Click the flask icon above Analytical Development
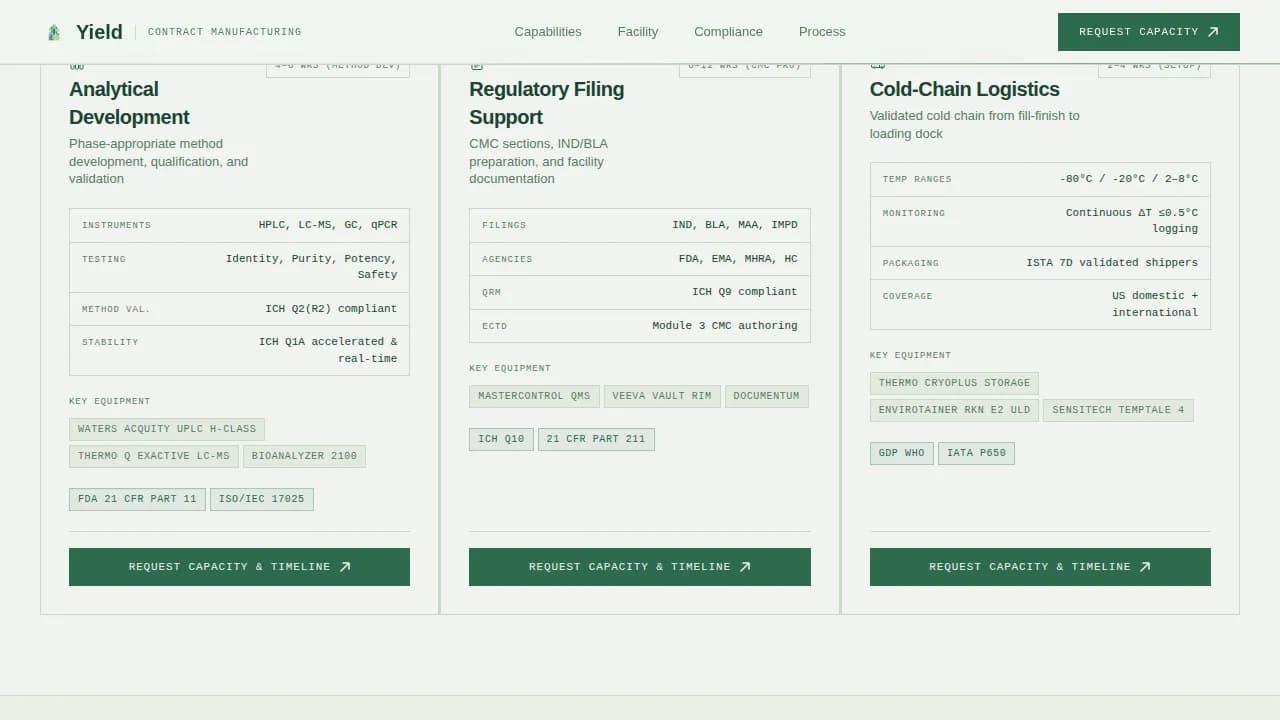1280x720 pixels. tap(77, 63)
